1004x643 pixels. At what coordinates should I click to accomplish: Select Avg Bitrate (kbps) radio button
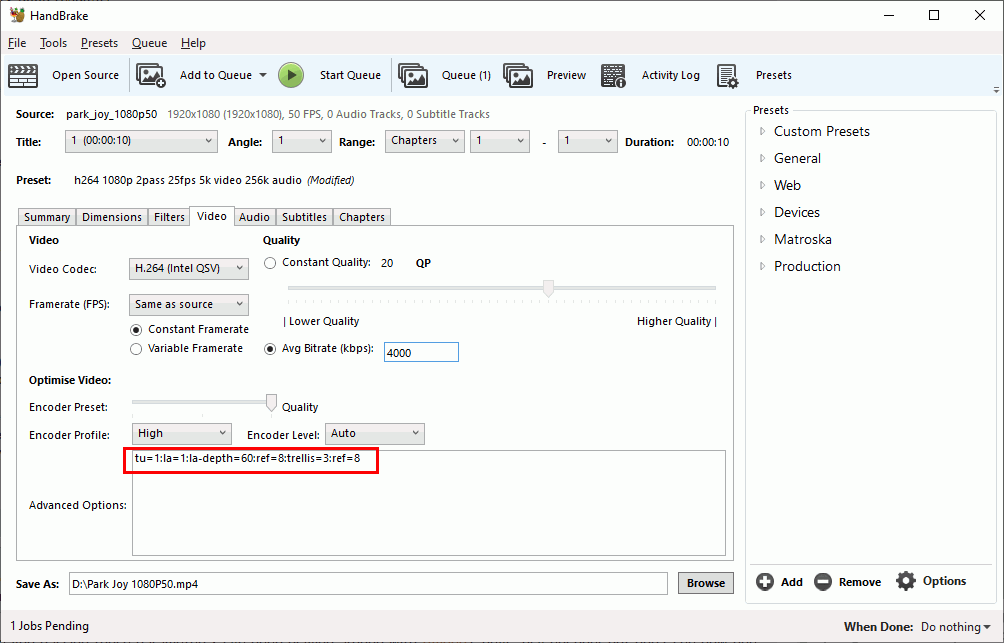coord(270,349)
